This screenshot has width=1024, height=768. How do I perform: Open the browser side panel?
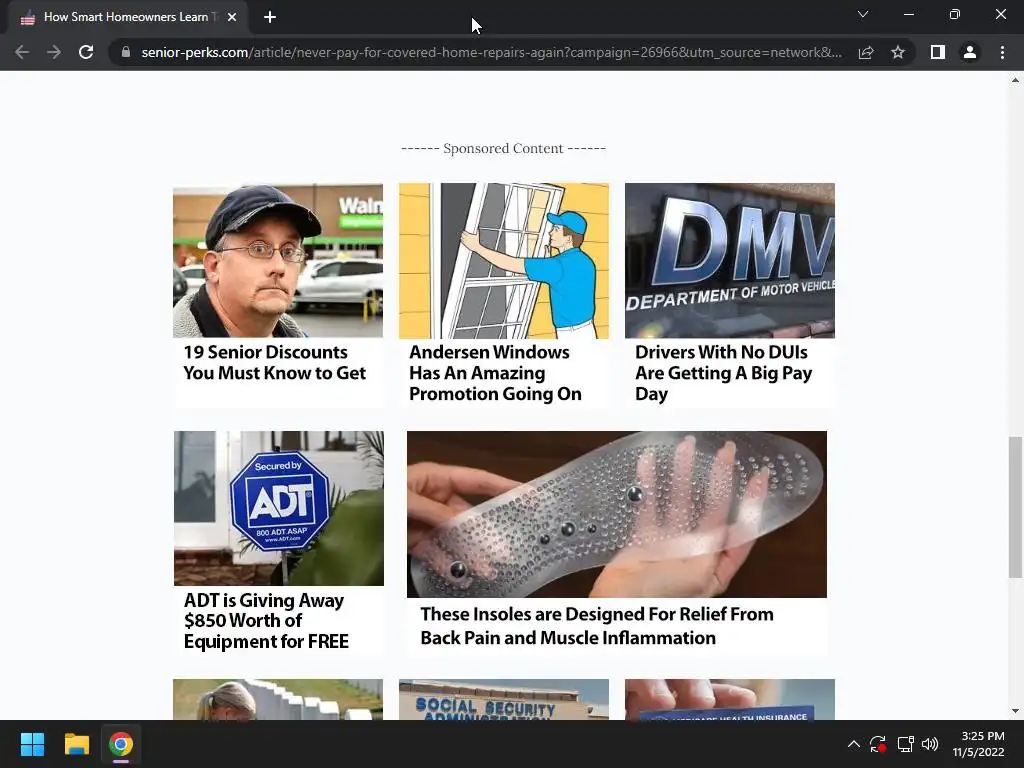point(938,52)
